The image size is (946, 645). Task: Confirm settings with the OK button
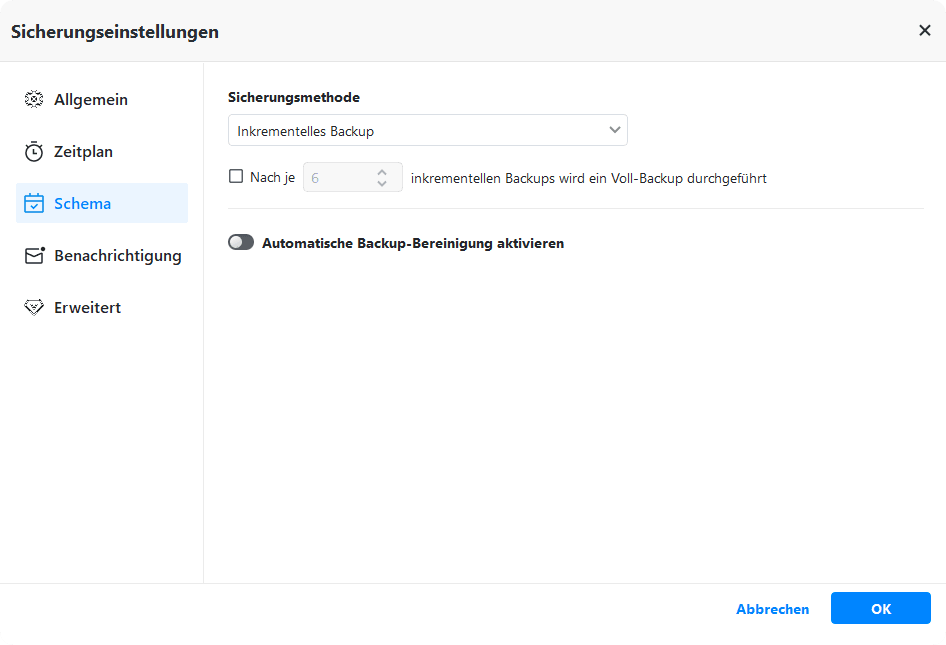click(x=880, y=609)
